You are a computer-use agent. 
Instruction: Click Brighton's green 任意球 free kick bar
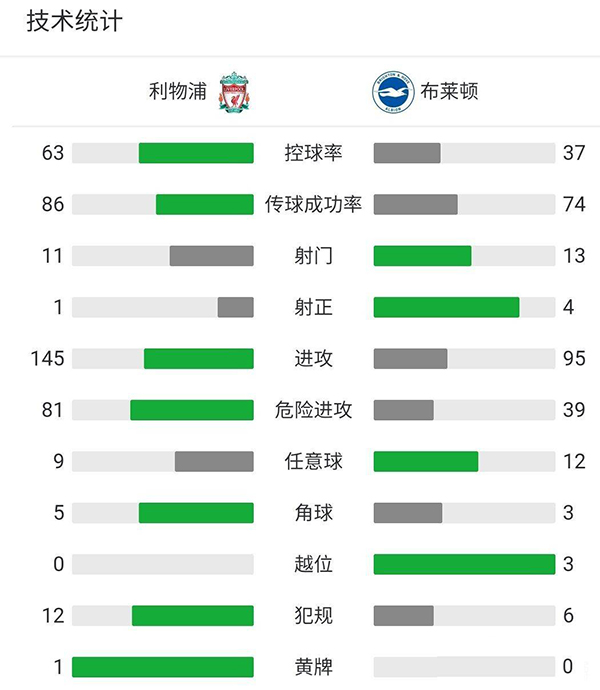point(426,461)
